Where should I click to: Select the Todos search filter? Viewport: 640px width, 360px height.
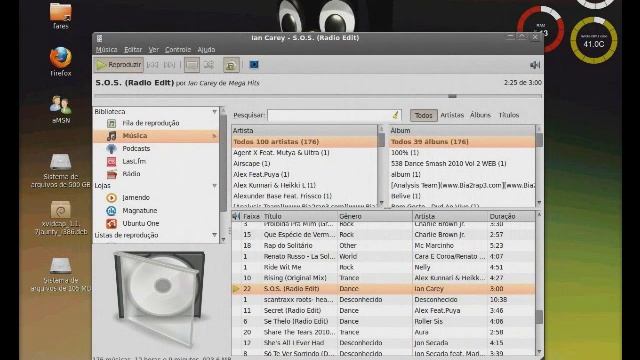423,116
